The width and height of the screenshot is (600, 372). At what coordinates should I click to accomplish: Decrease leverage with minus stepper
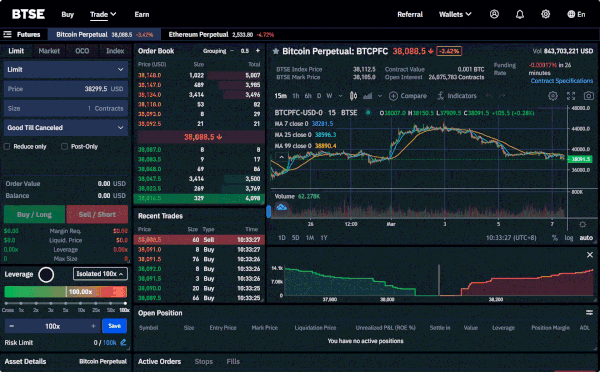point(12,326)
